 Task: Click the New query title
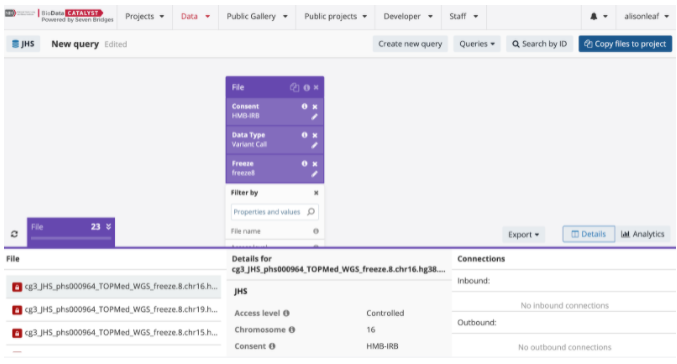pos(75,44)
